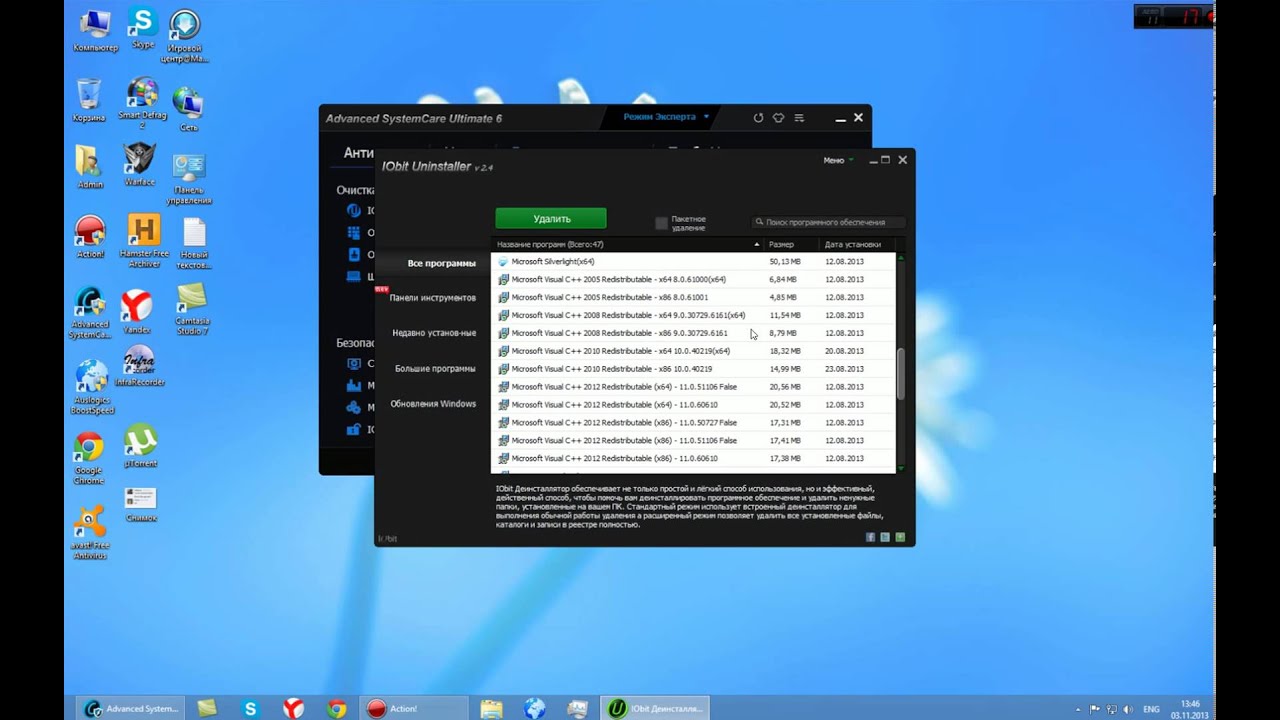Switch to the Панели инструментов tab
The image size is (1280, 720).
(x=432, y=298)
